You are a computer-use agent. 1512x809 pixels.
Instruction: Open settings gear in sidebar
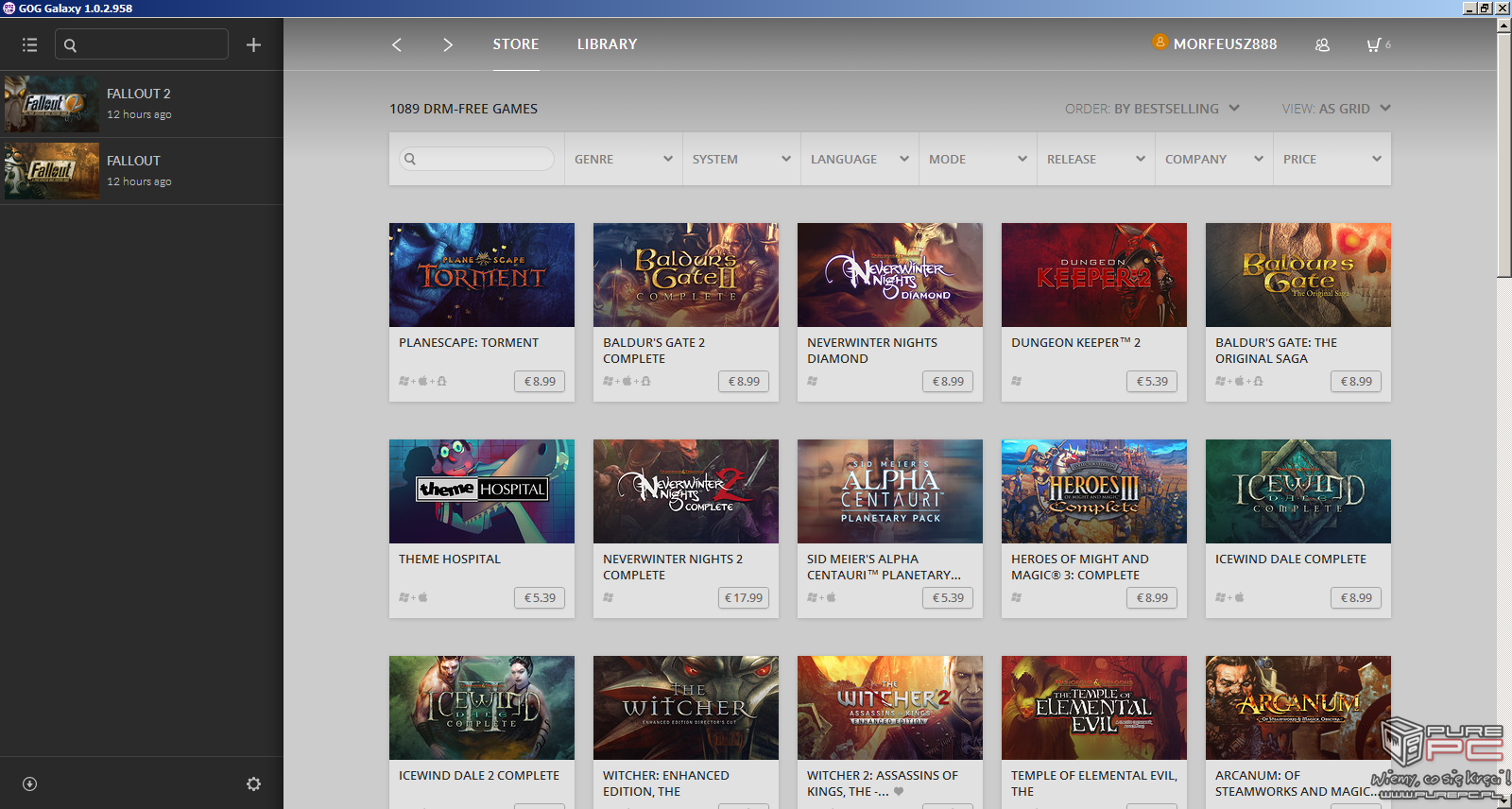(253, 783)
